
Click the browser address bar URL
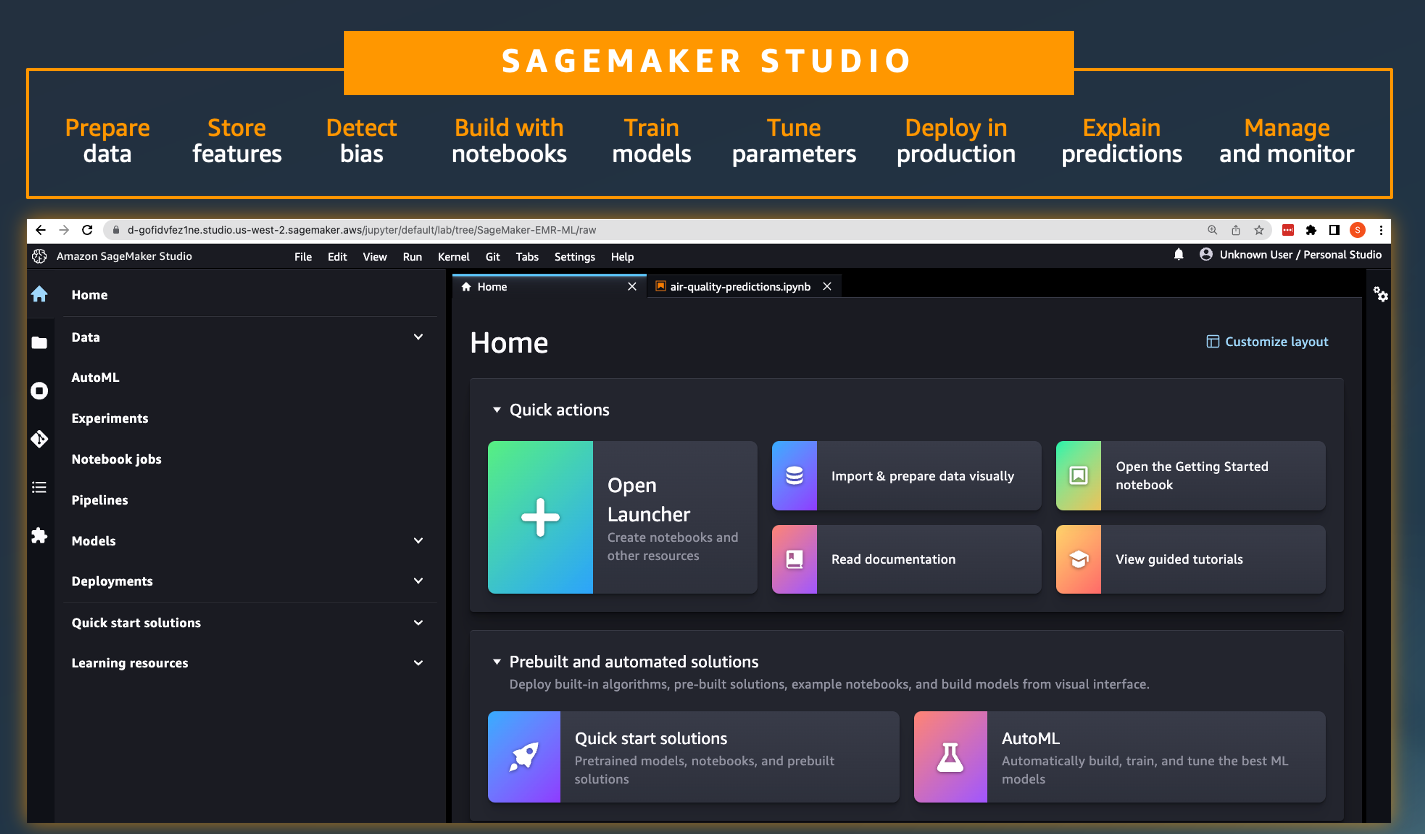click(362, 230)
